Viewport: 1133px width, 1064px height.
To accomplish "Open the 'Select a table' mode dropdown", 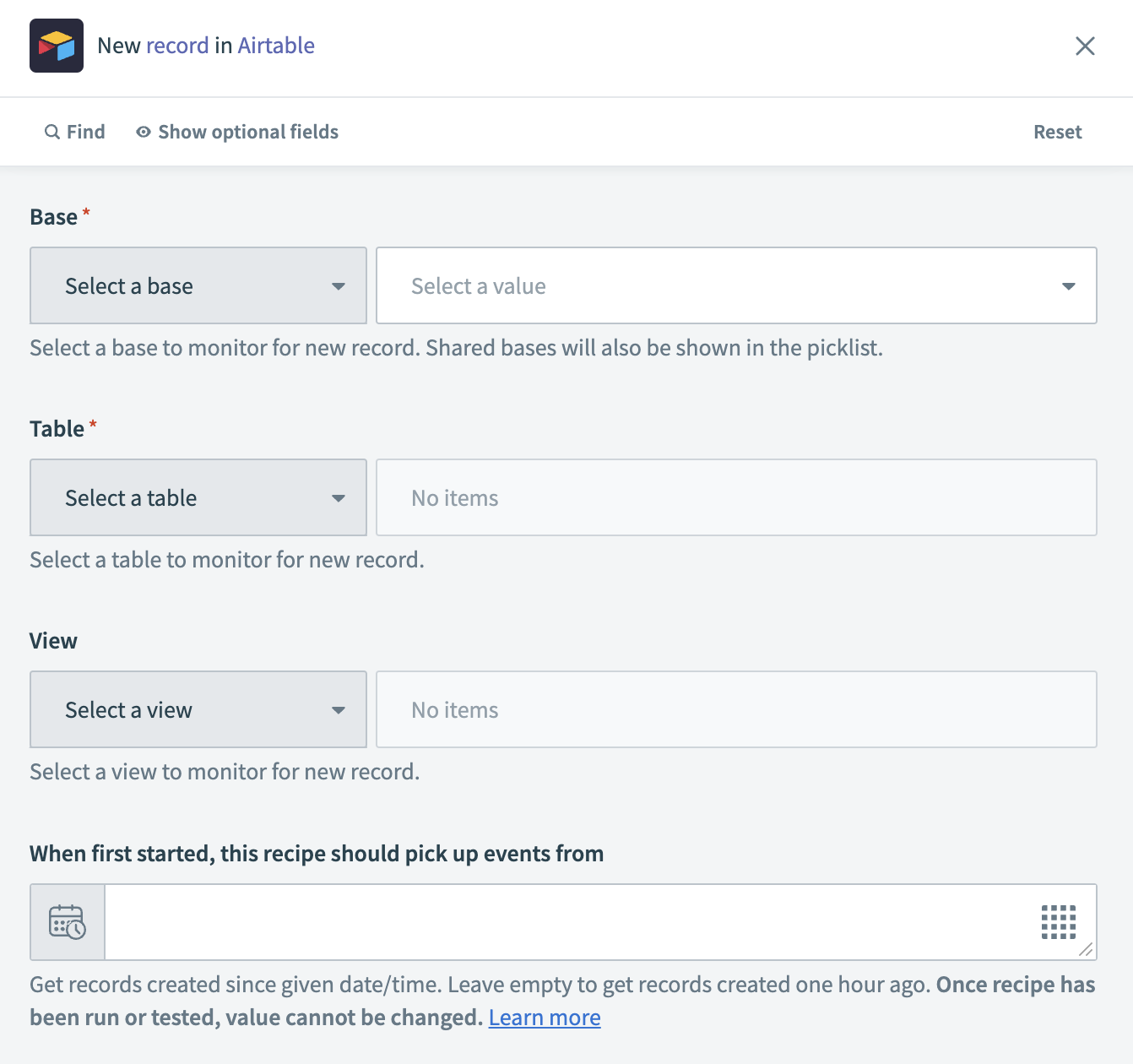I will click(198, 498).
